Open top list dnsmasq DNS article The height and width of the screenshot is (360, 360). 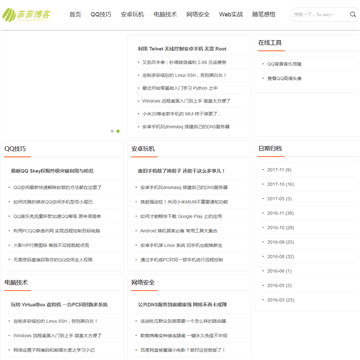pyautogui.click(x=186, y=127)
